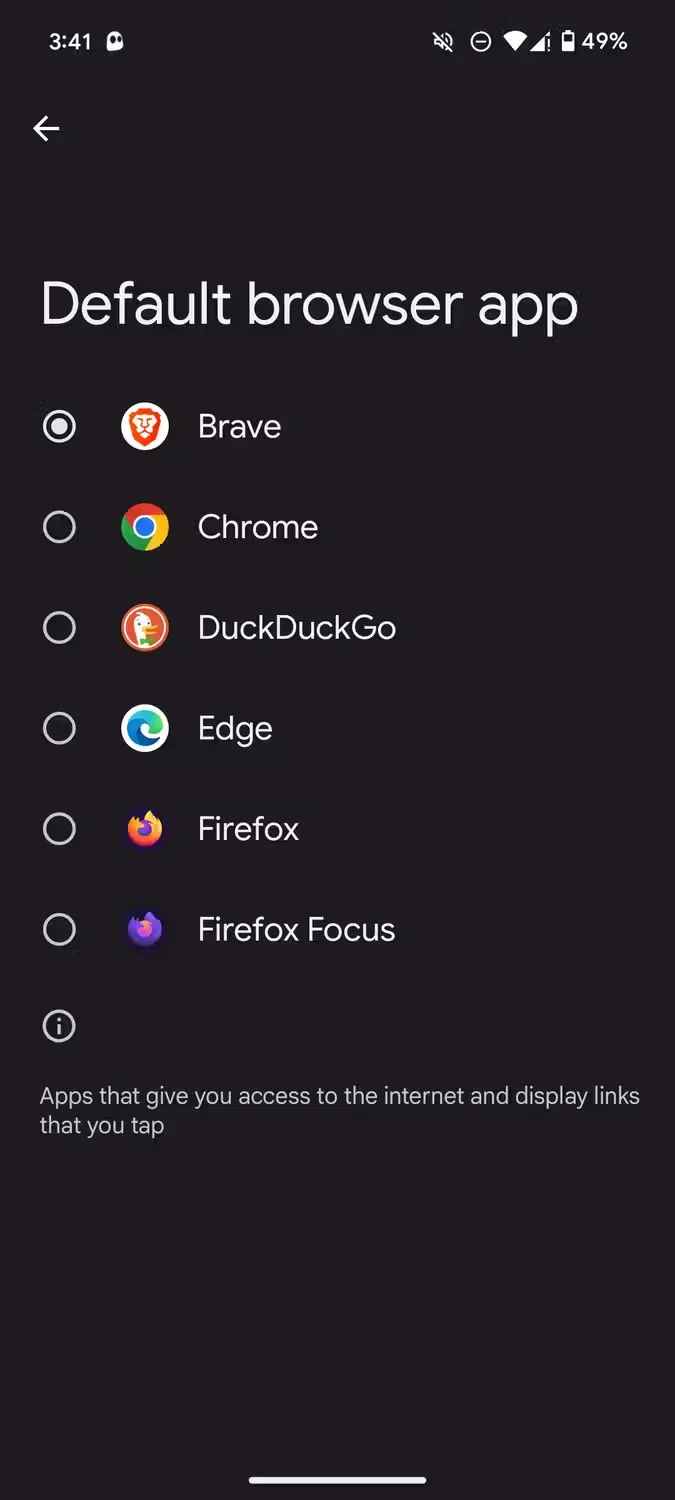Tap the Chrome logo icon

[145, 527]
